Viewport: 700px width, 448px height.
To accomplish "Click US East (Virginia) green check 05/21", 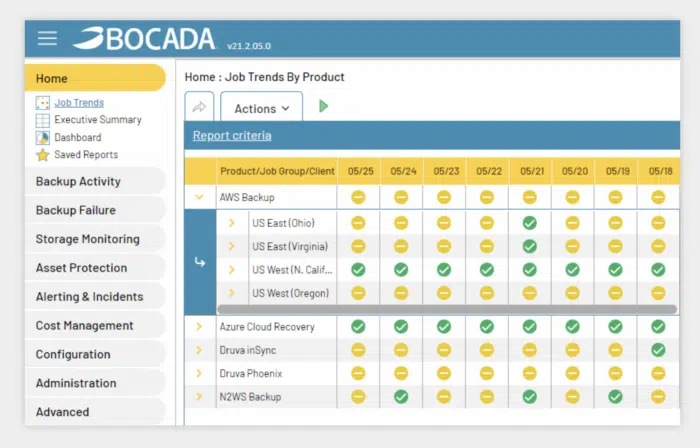I will tap(529, 246).
